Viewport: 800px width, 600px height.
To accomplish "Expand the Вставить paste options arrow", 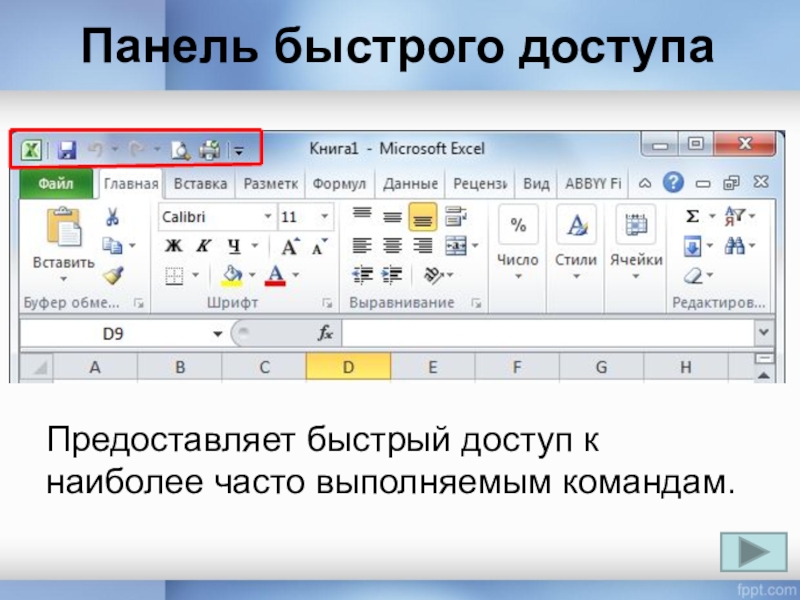I will coord(63,279).
